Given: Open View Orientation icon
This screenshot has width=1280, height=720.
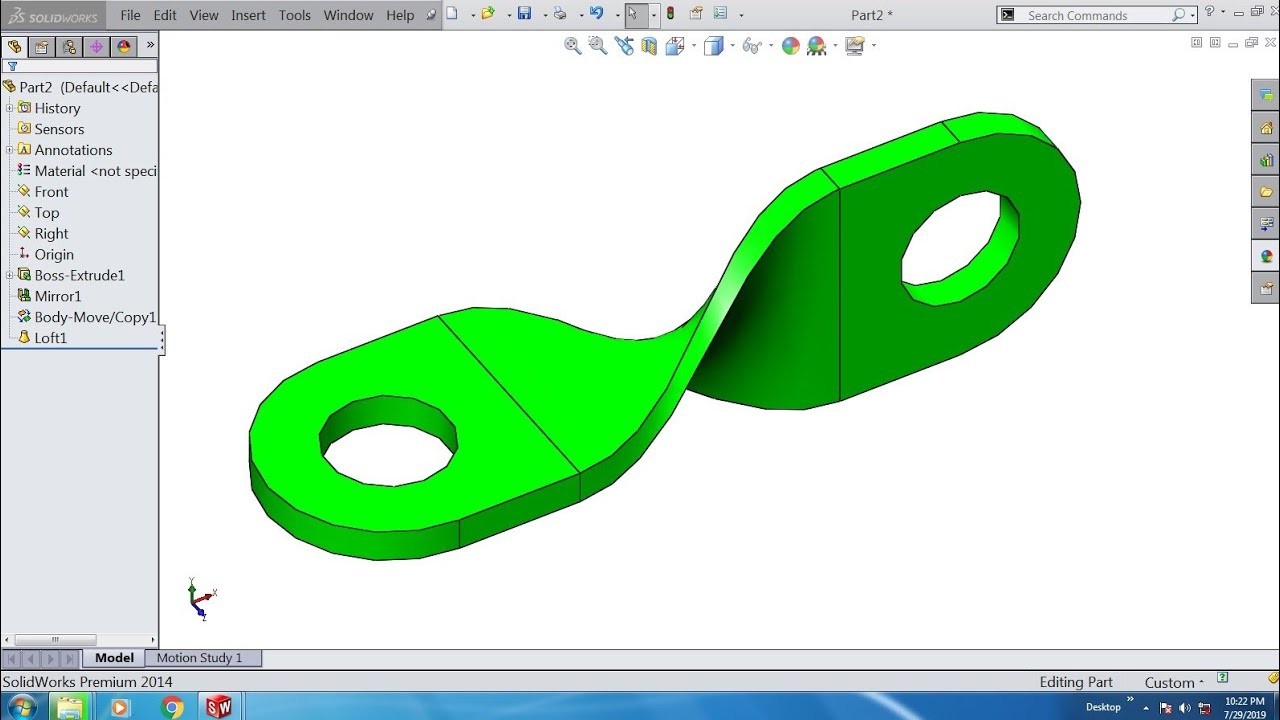Looking at the screenshot, I should coord(675,46).
